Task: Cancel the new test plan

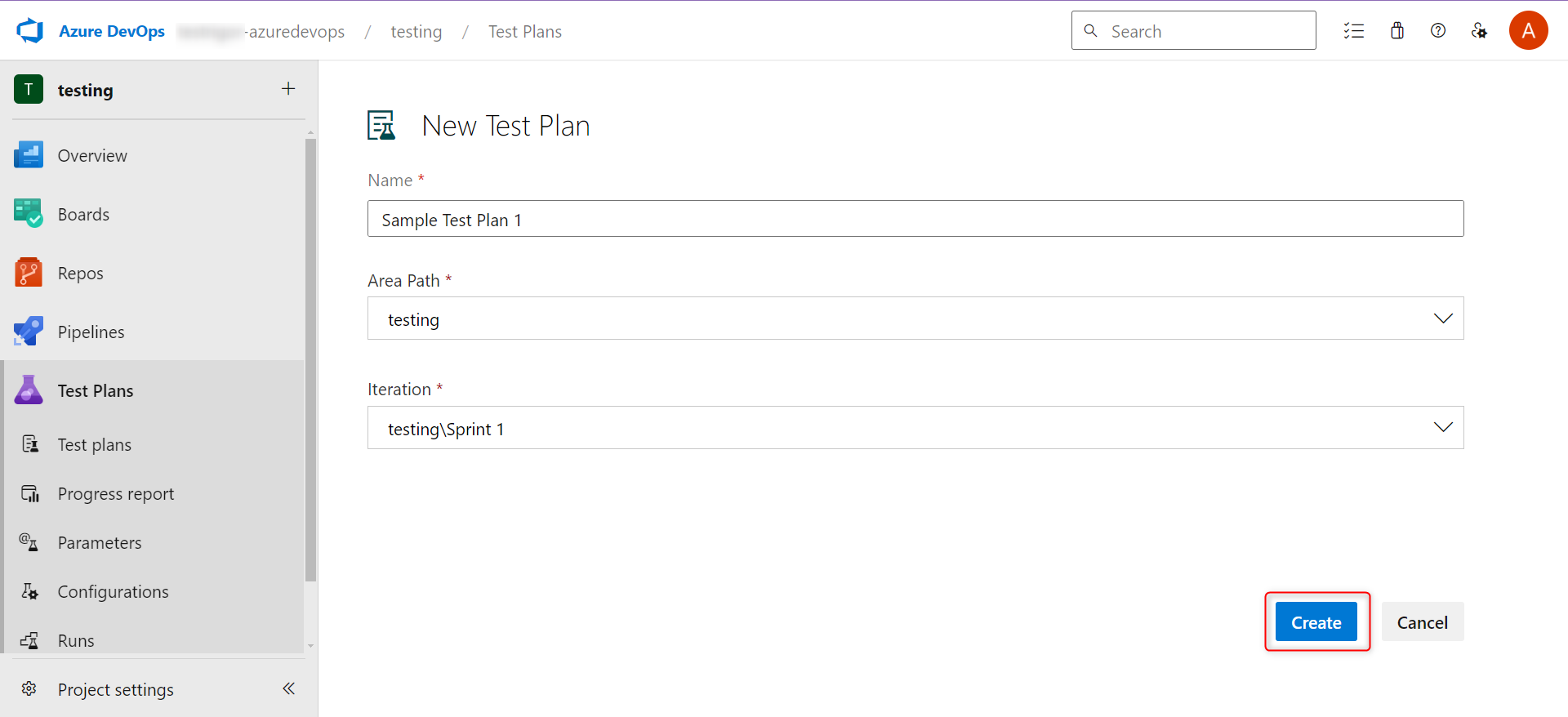Action: click(x=1422, y=622)
